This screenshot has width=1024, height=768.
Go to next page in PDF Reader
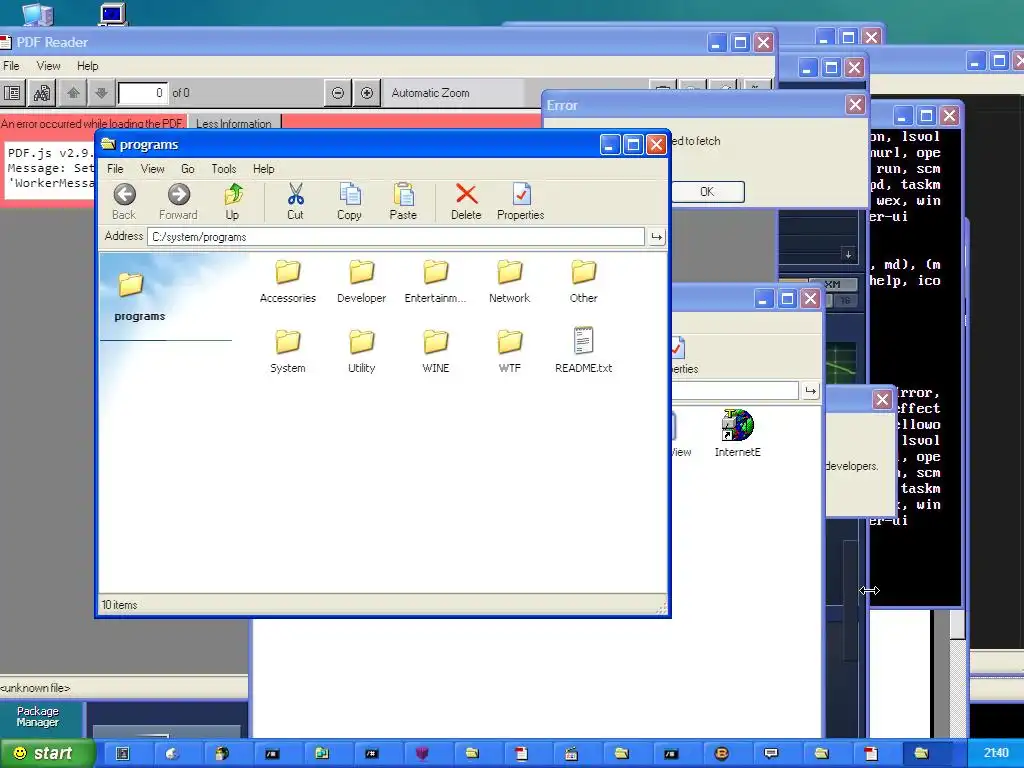[101, 93]
